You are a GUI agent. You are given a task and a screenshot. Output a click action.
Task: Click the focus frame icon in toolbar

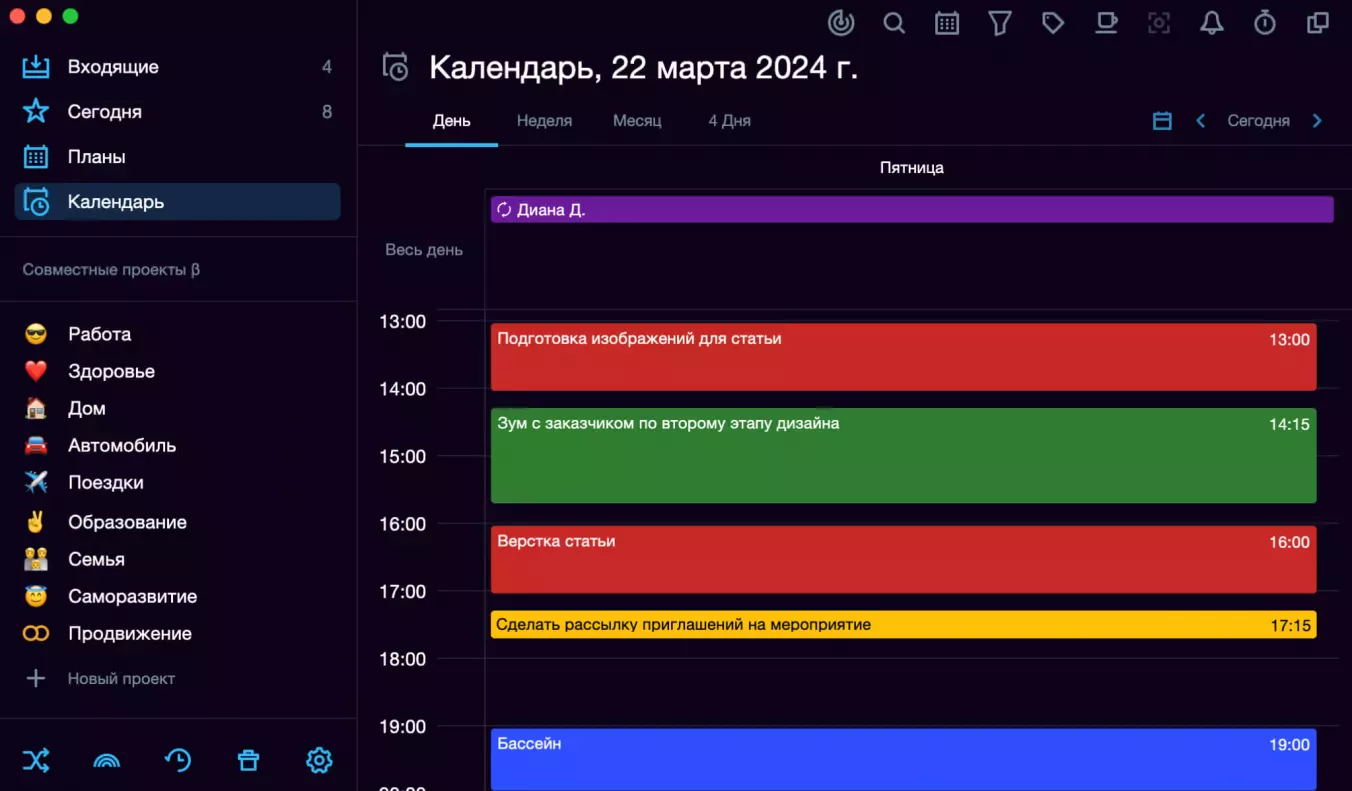[x=1159, y=22]
